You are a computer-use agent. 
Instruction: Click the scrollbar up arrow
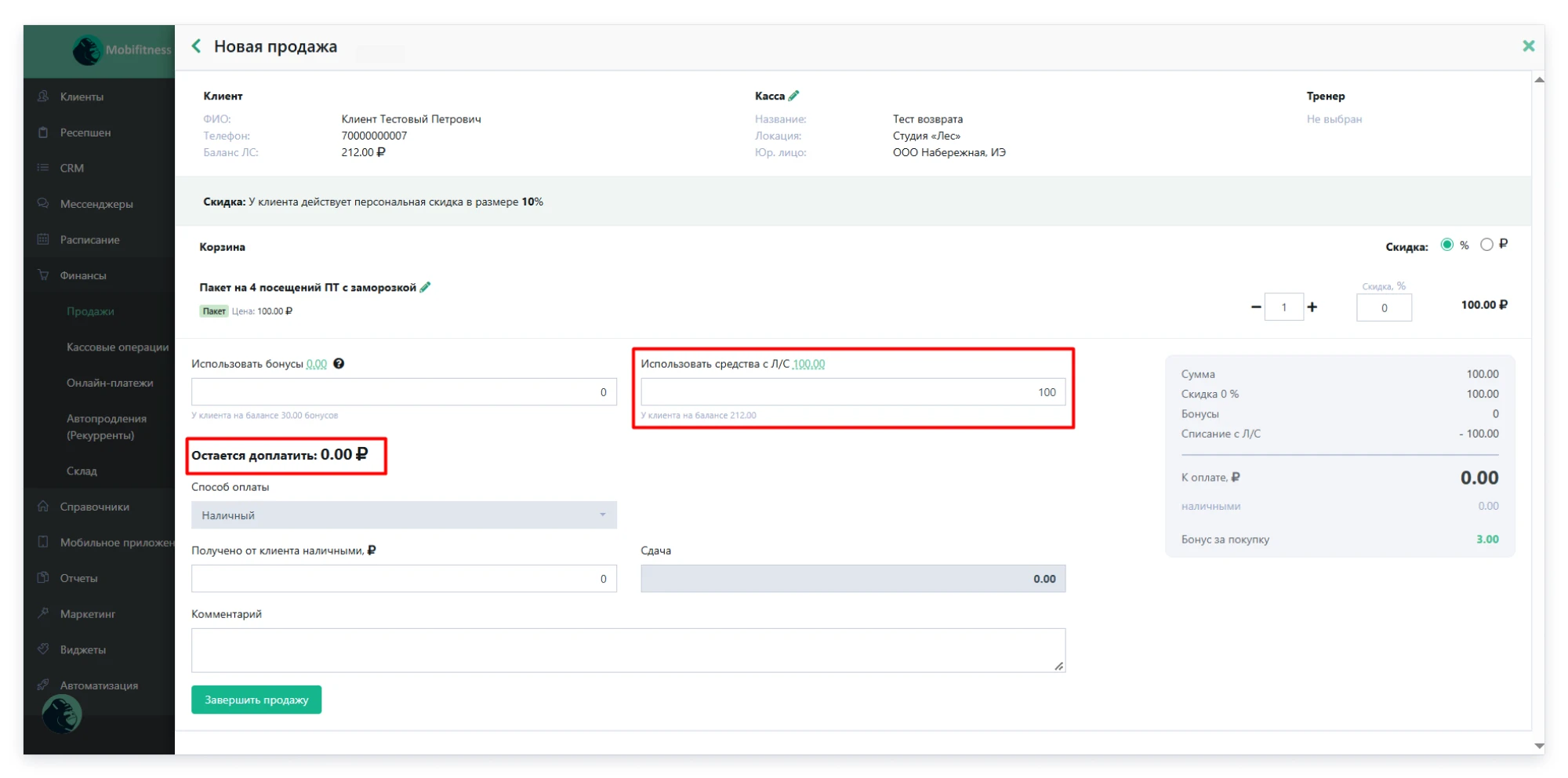tap(1539, 80)
